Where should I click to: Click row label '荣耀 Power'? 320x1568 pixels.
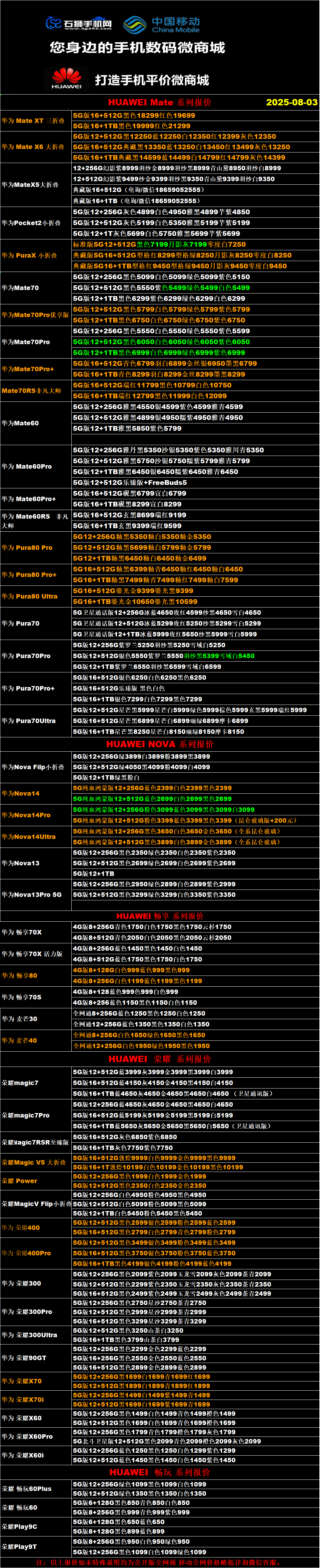[x=19, y=1181]
